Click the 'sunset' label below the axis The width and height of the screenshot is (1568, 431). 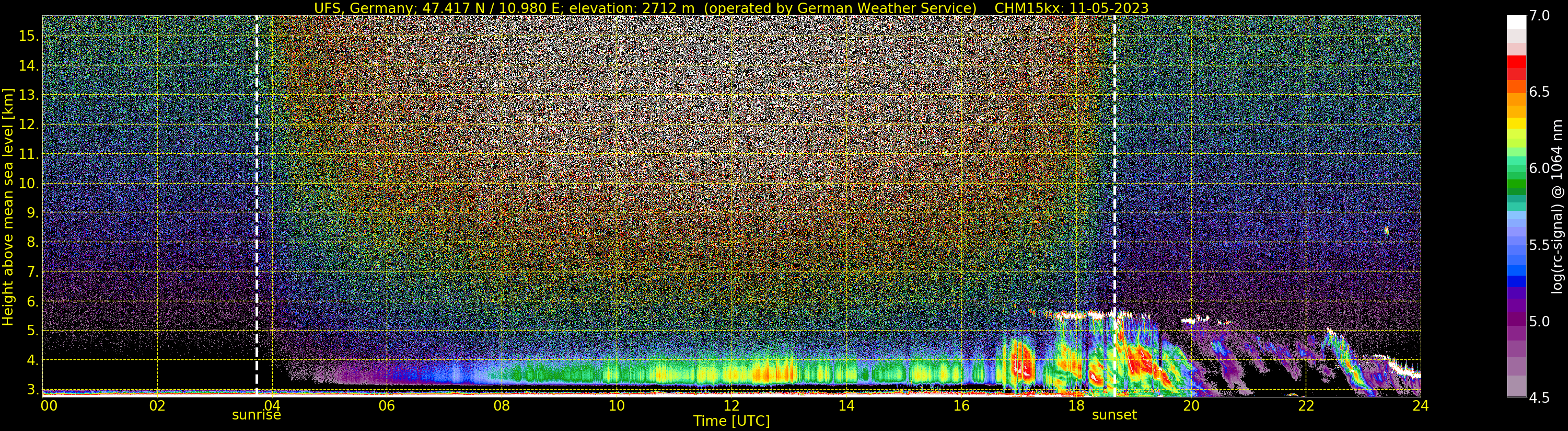[x=1114, y=415]
